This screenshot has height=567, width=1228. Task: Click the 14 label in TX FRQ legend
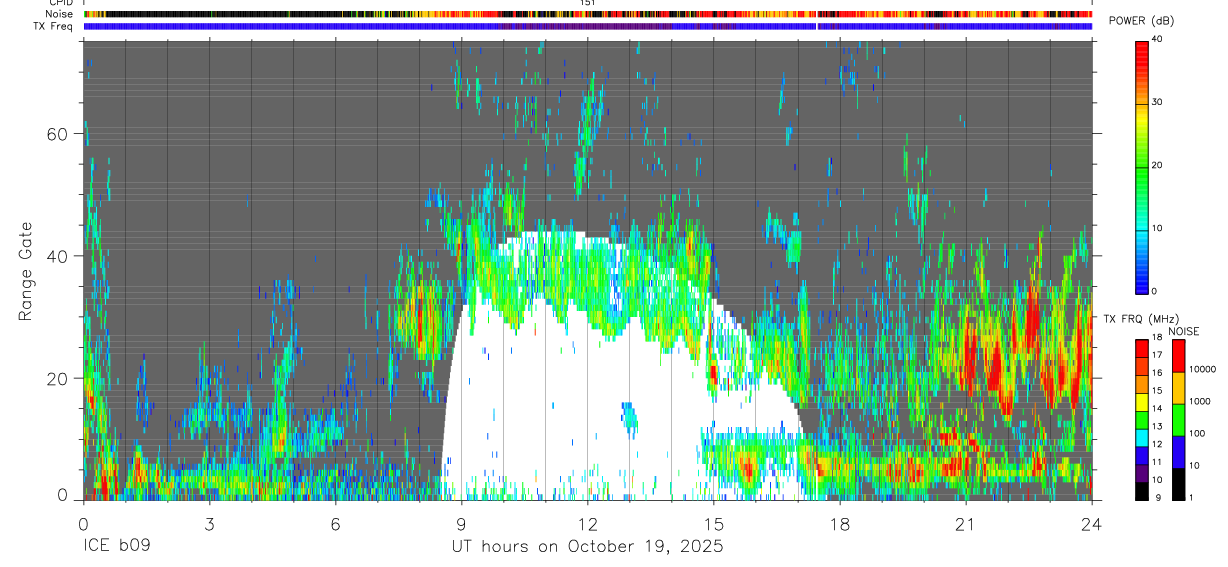(1157, 408)
